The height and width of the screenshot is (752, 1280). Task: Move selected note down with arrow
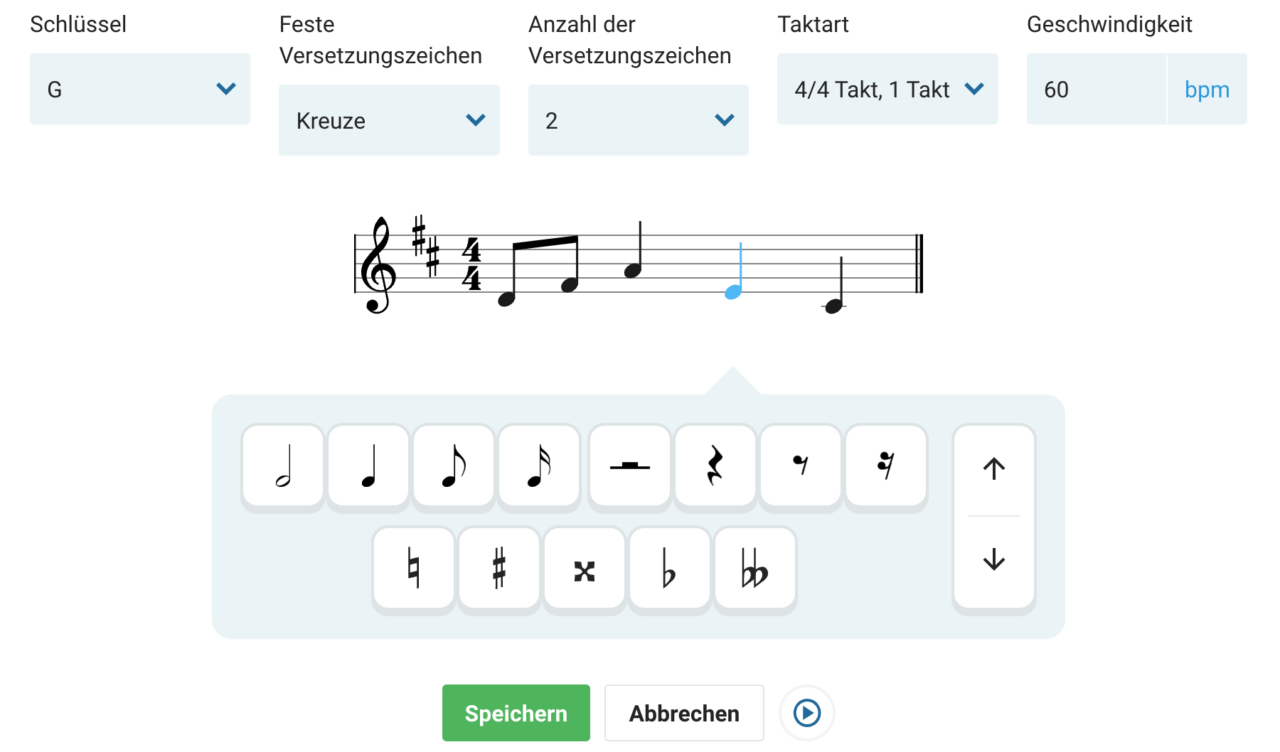coord(994,561)
